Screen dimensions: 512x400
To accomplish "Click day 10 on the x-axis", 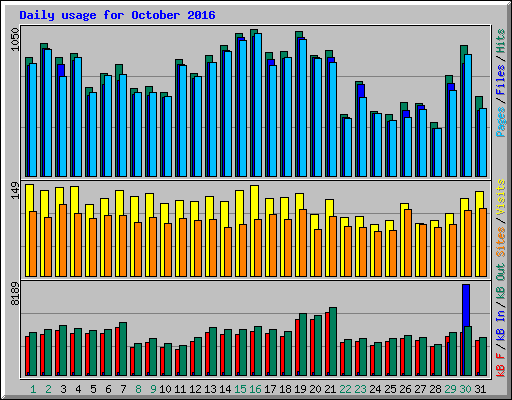I will pos(165,389).
